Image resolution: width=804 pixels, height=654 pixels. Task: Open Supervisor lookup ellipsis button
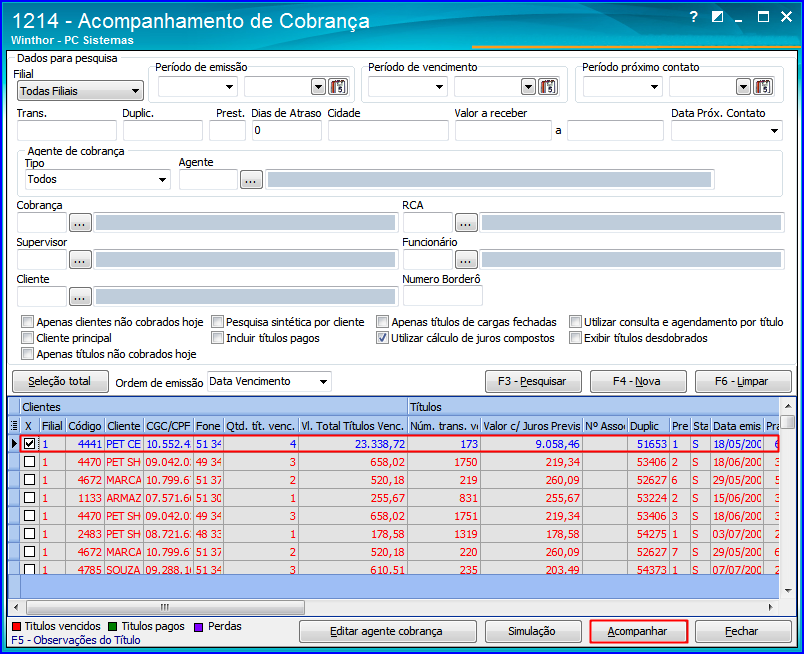click(x=80, y=260)
